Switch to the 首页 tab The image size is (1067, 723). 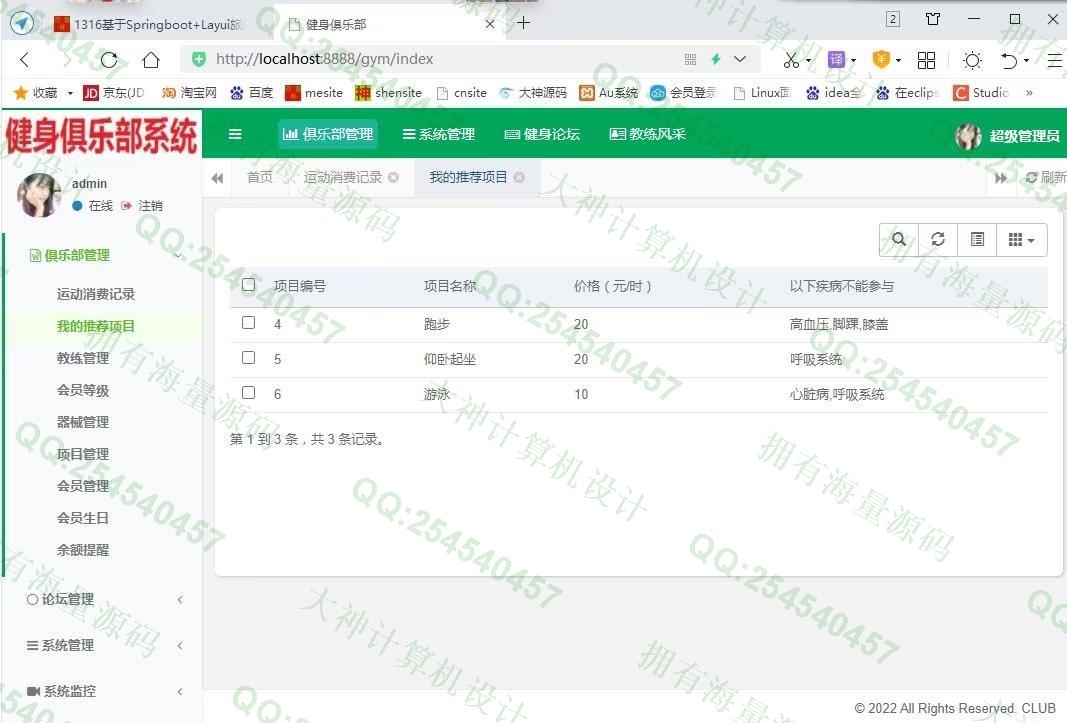point(260,178)
